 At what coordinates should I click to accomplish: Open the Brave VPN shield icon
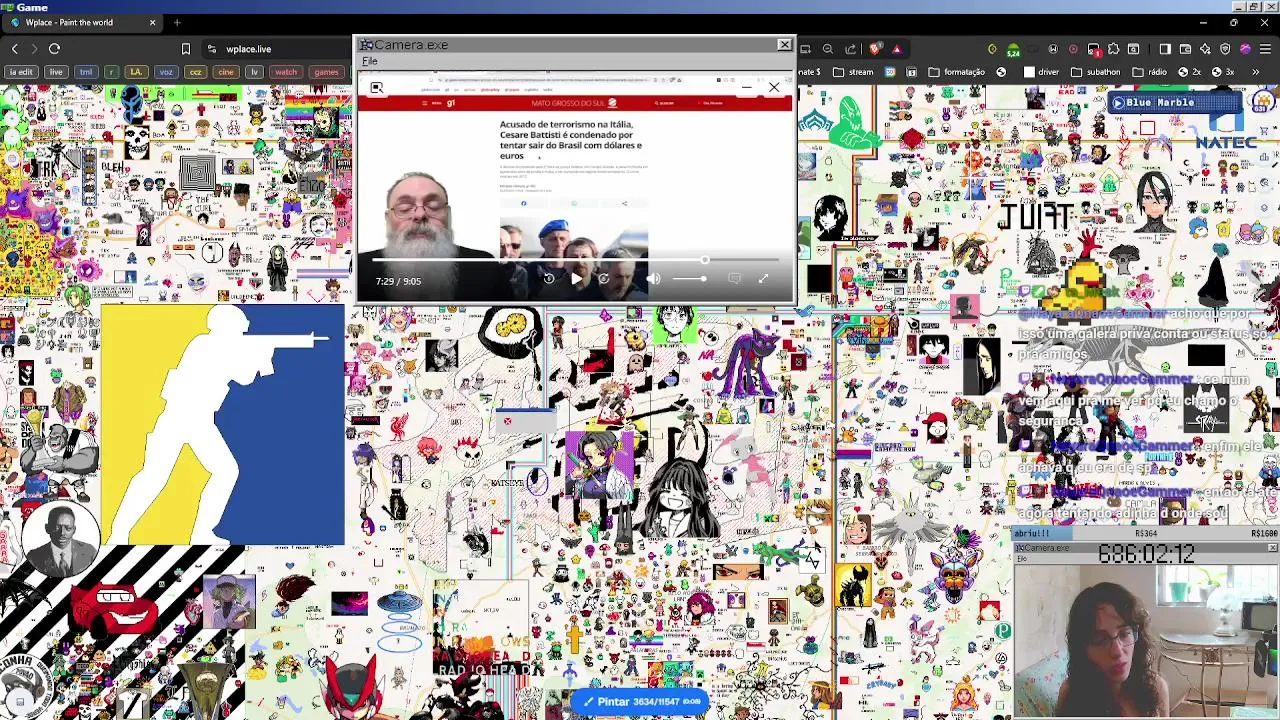click(x=1225, y=49)
